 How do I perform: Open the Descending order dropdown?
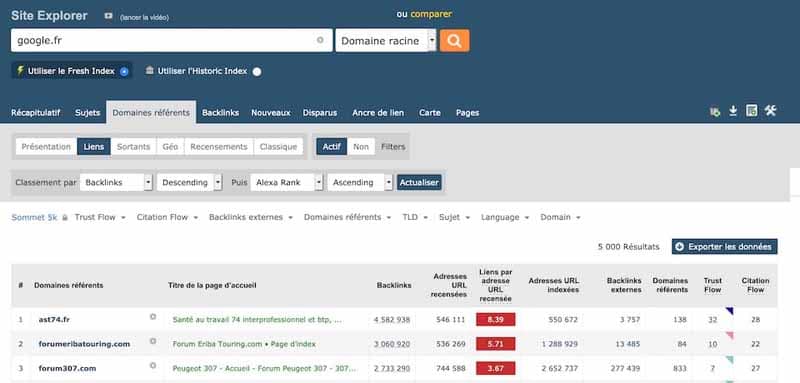coord(189,182)
